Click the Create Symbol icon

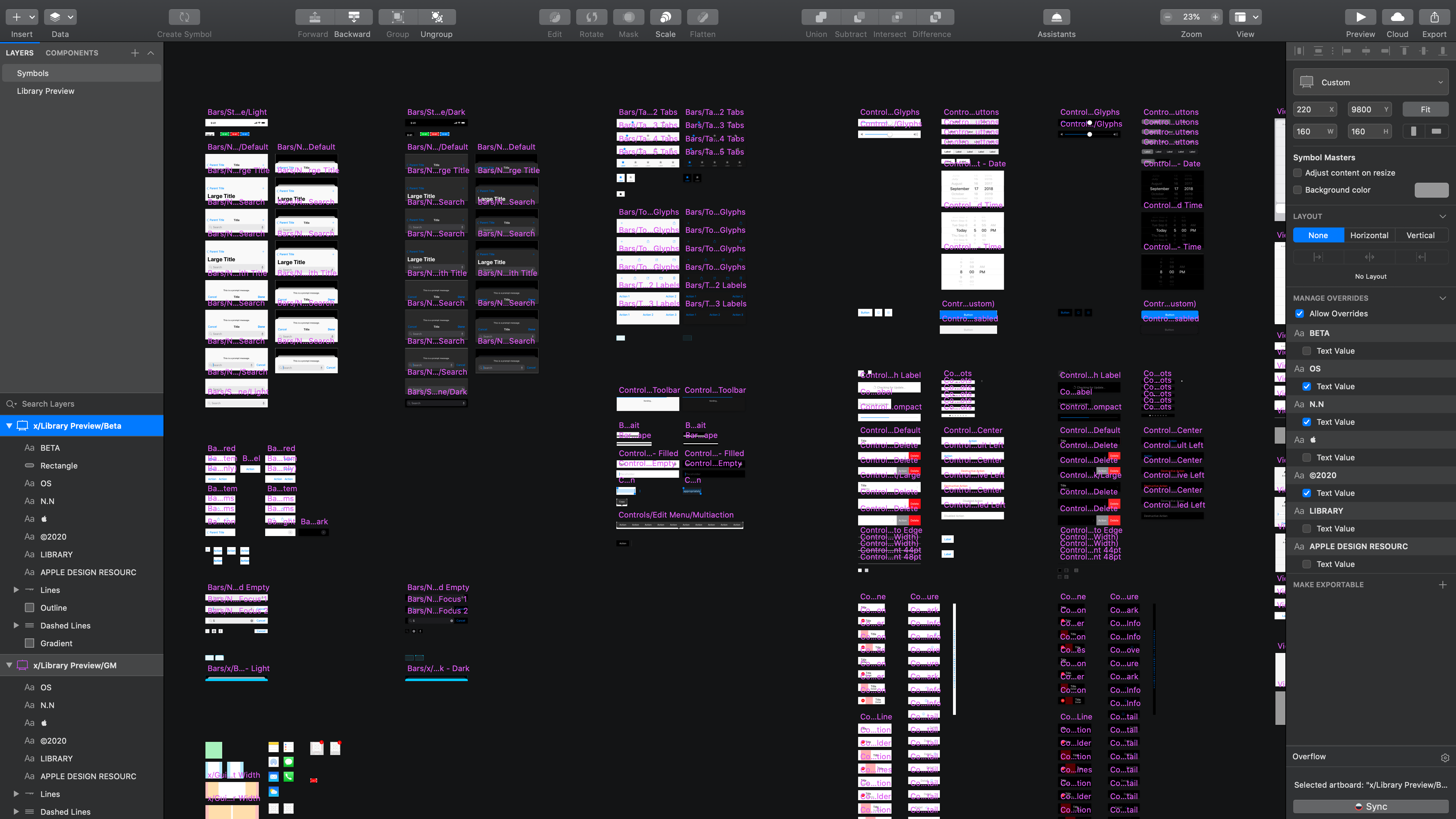pos(184,17)
